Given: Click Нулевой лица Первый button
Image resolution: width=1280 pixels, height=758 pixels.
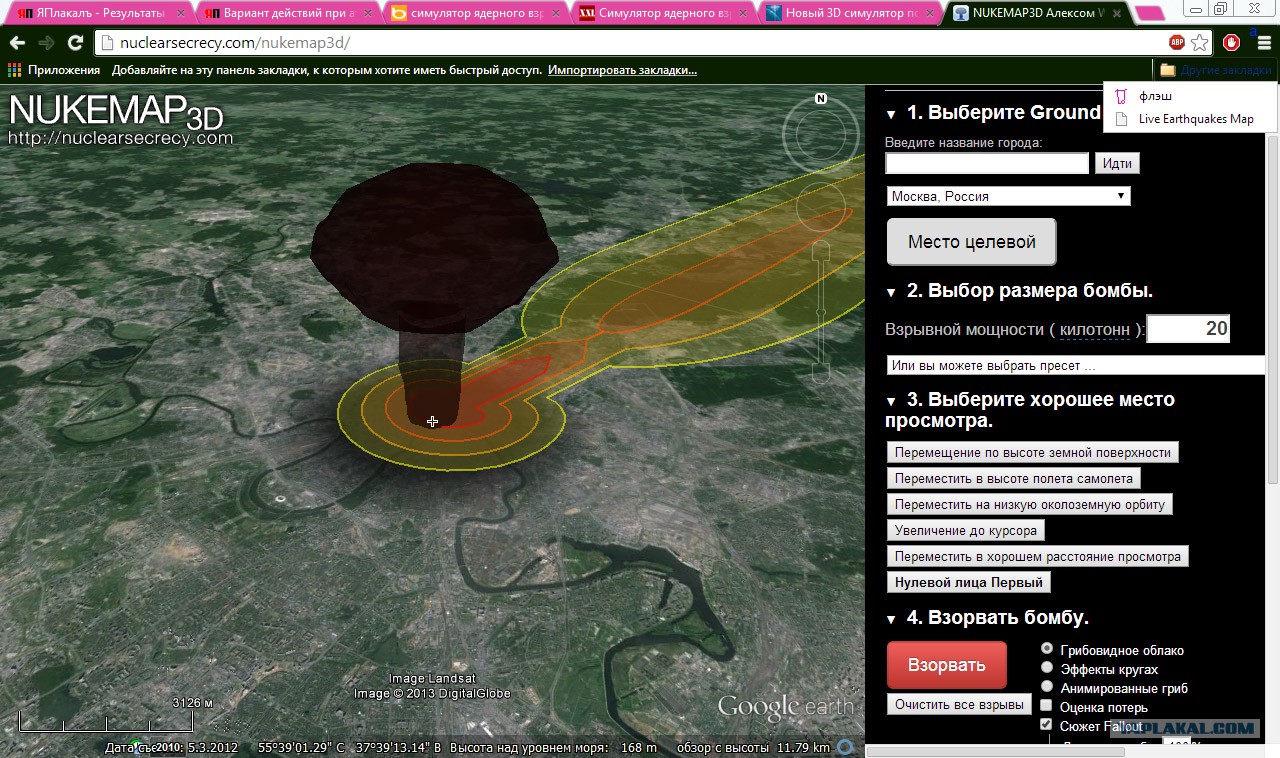Looking at the screenshot, I should click(x=969, y=582).
